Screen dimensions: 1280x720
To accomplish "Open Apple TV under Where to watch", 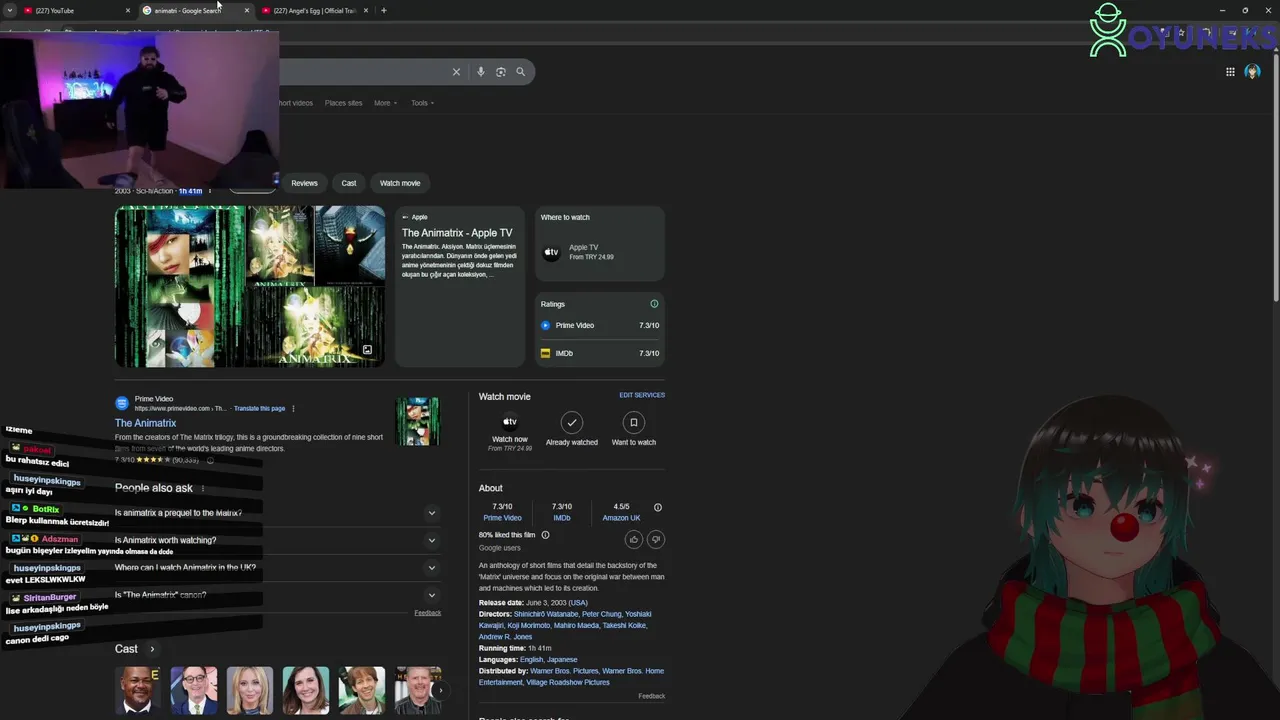I will (x=599, y=252).
